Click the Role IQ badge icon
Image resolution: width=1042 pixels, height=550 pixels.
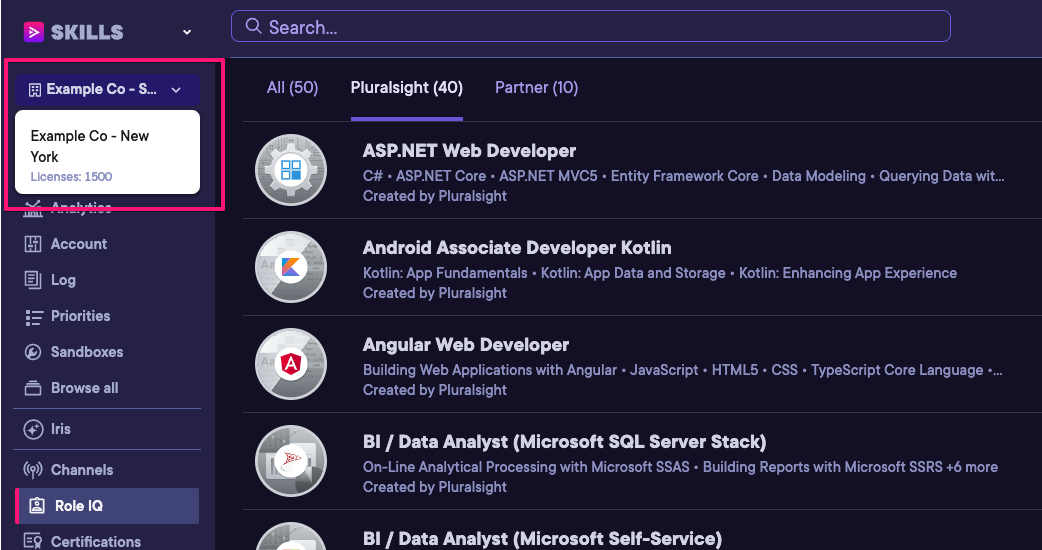36,506
